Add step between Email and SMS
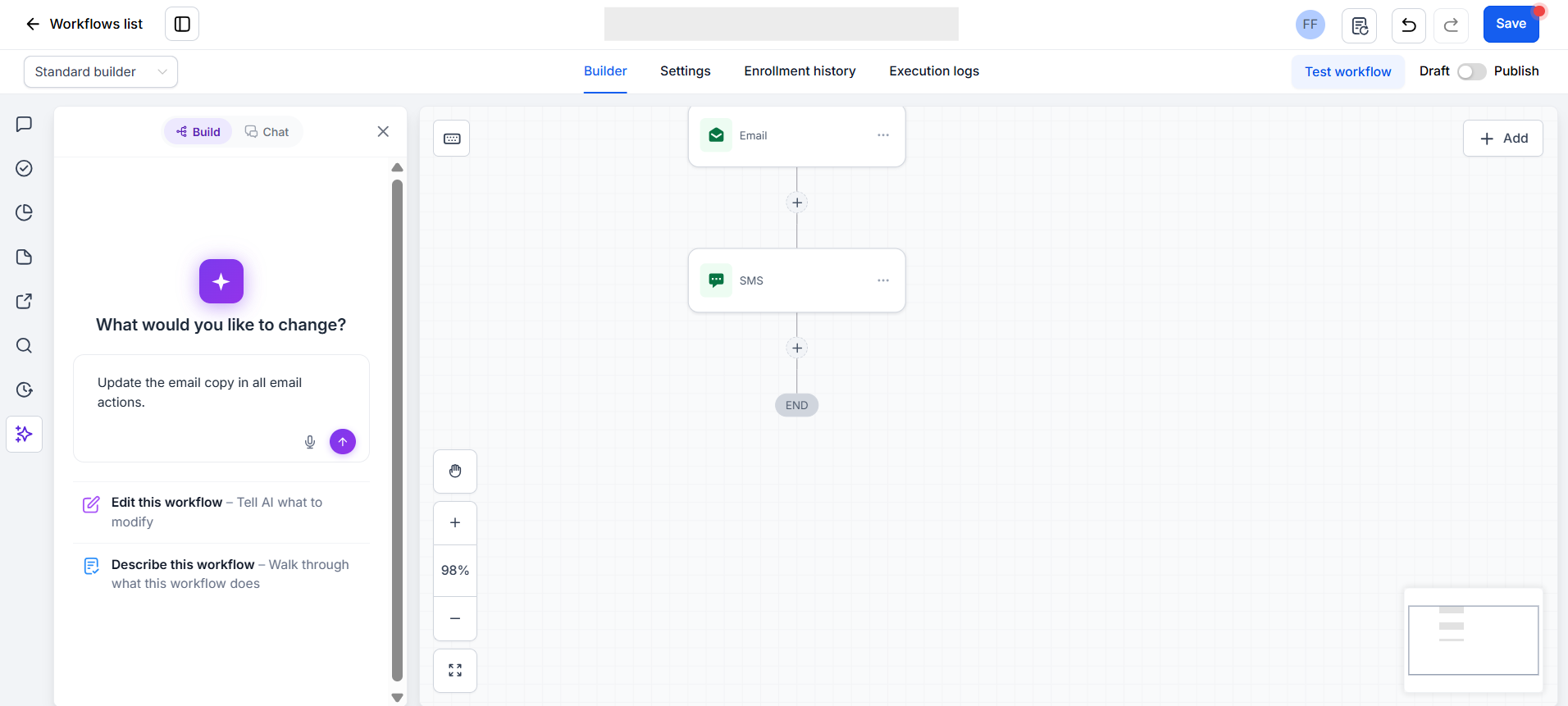Screen dimensions: 1568x706 point(797,203)
